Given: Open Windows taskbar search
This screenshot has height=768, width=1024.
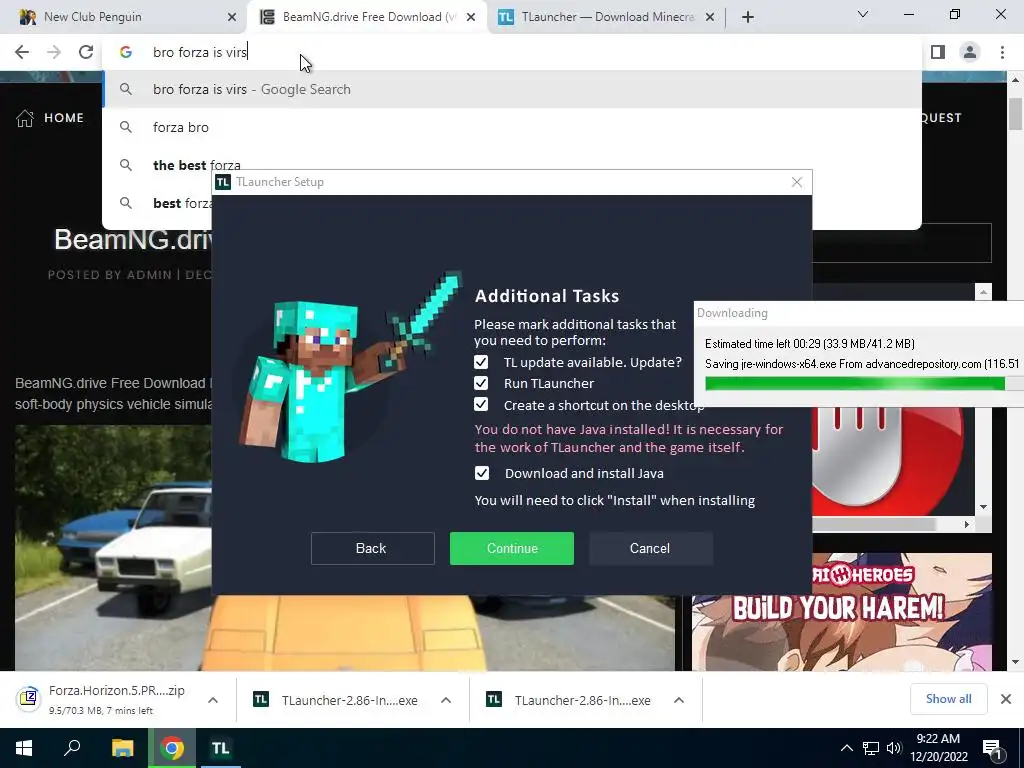Looking at the screenshot, I should coord(72,748).
